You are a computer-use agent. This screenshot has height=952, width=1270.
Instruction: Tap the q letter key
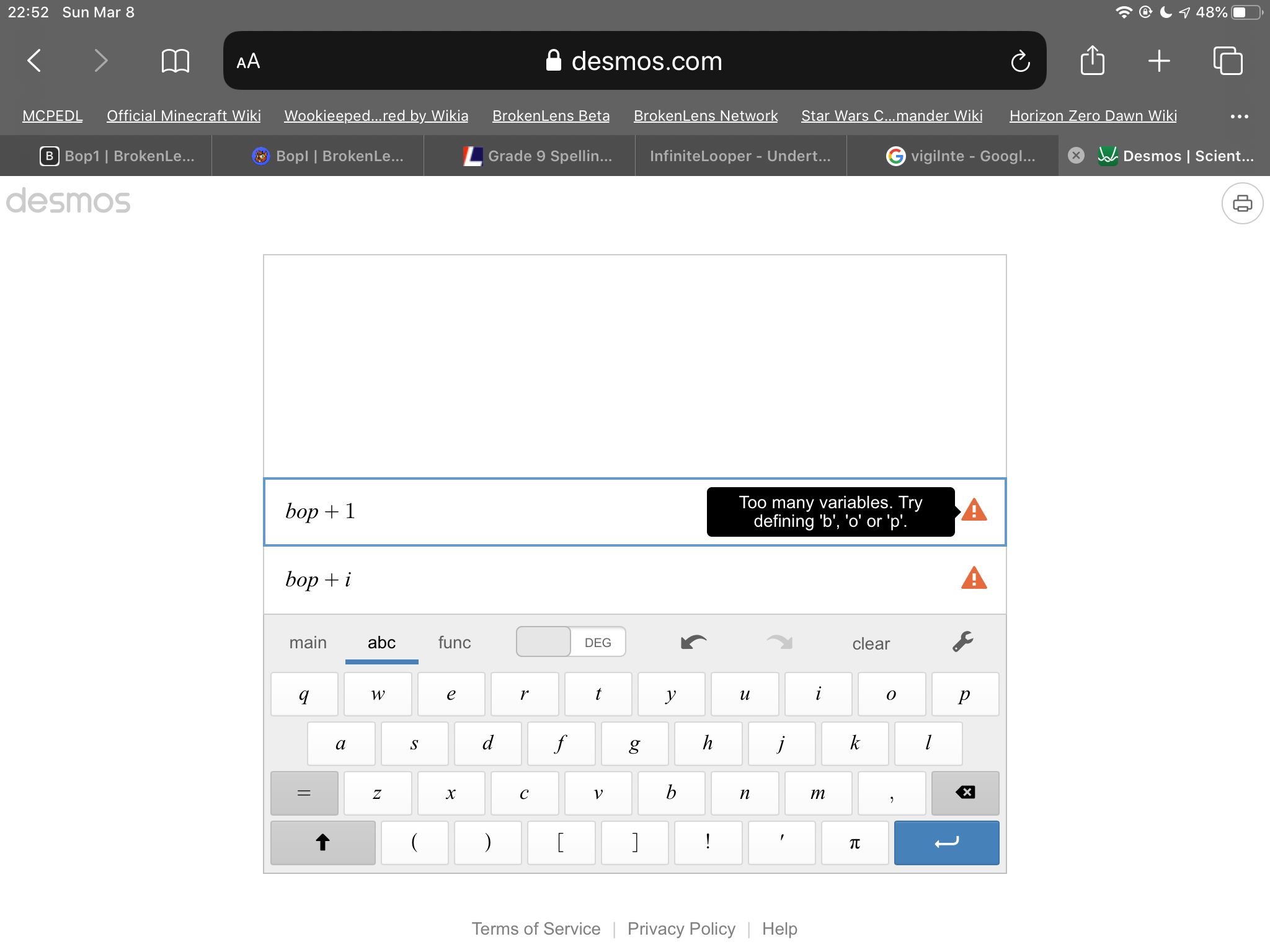click(x=304, y=694)
